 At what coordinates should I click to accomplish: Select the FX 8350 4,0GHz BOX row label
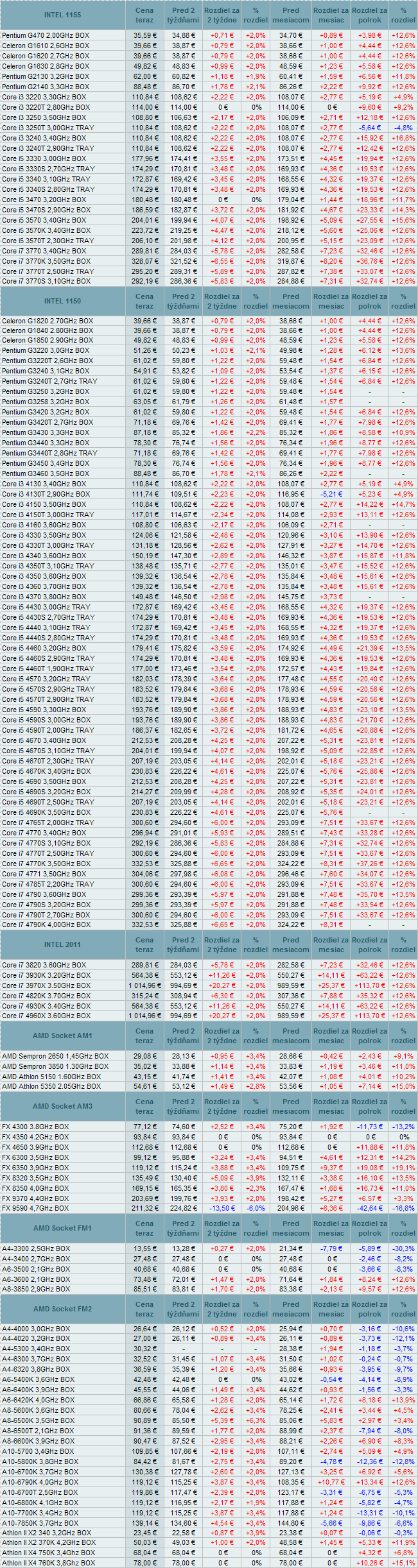point(35,1188)
